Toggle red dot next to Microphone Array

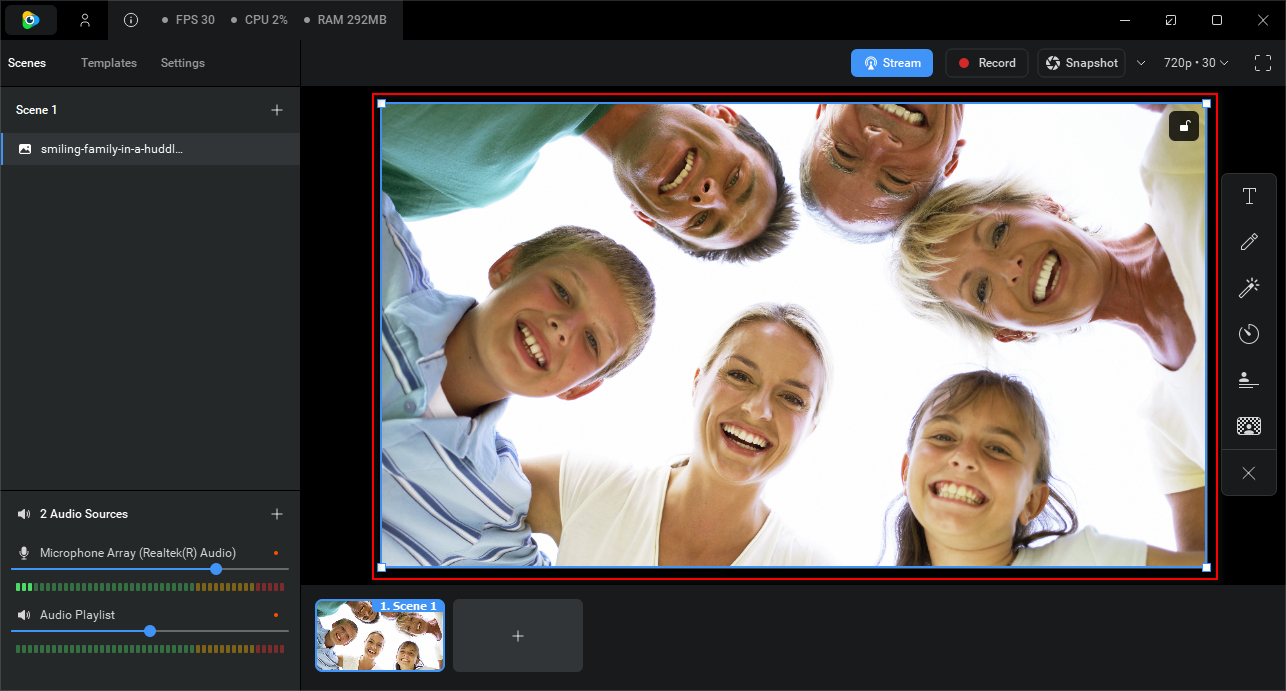(x=275, y=553)
